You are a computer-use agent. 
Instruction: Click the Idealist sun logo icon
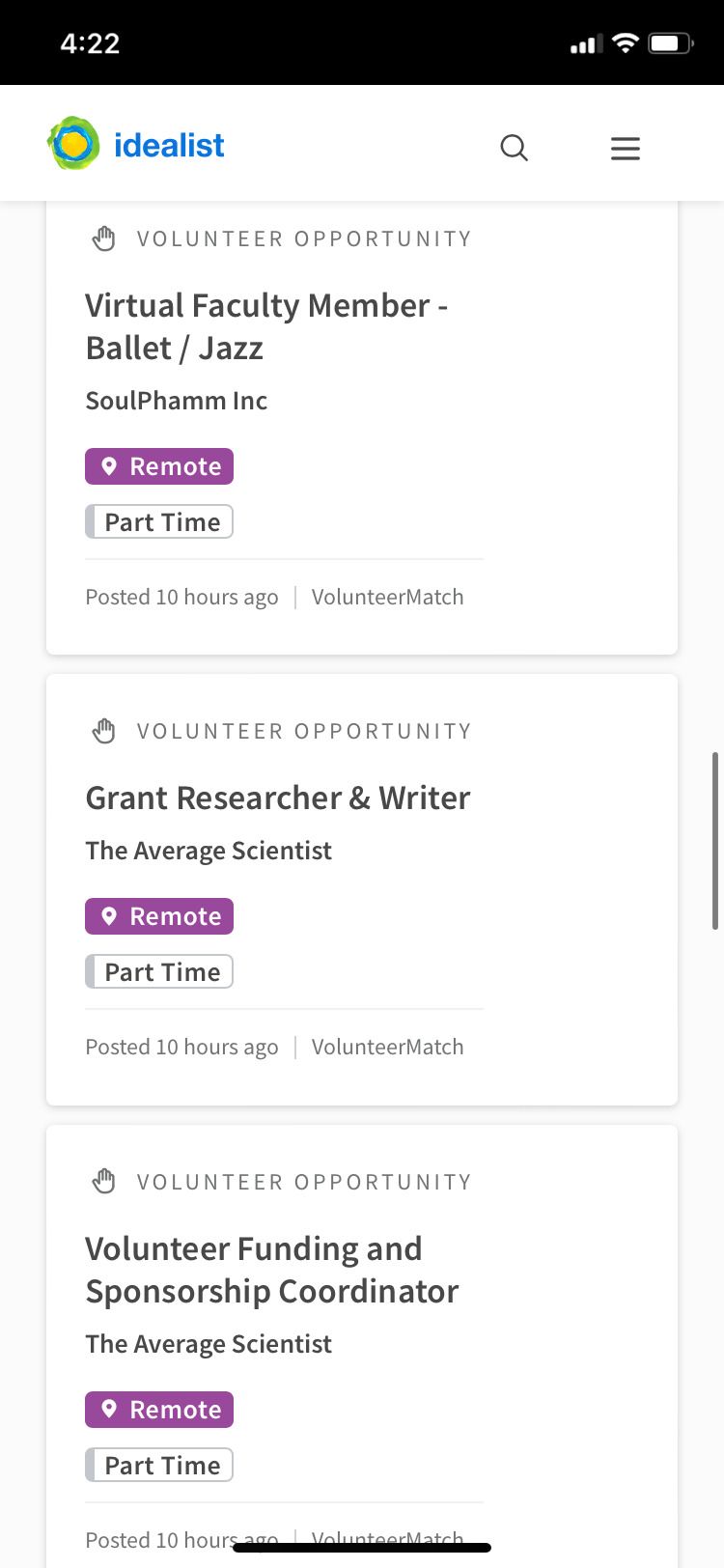click(x=73, y=144)
